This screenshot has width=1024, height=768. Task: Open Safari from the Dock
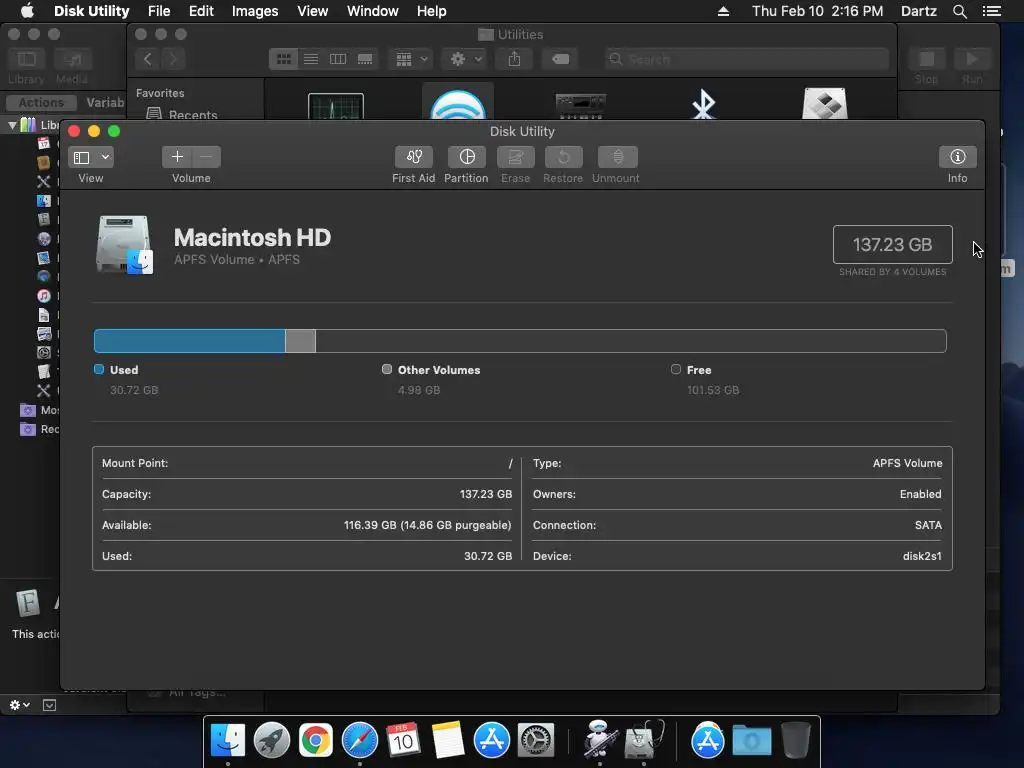click(359, 740)
